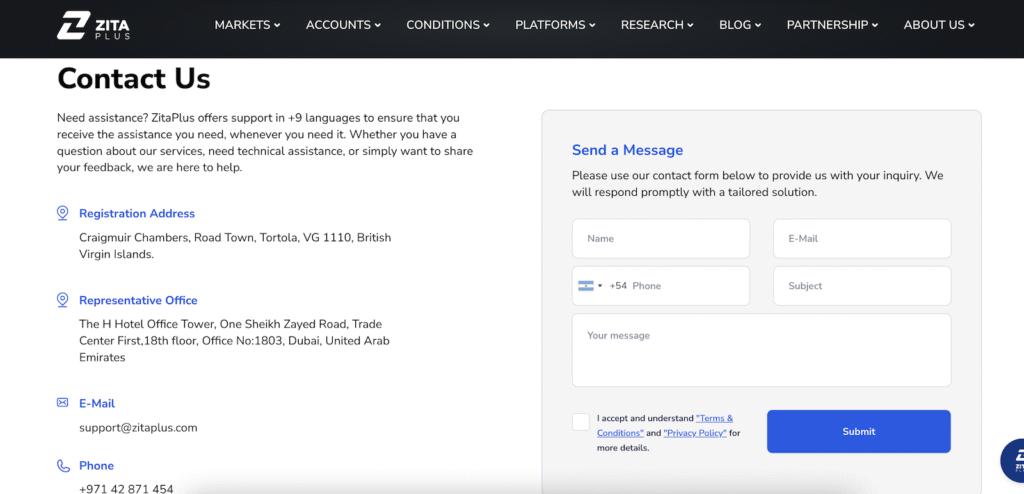Expand the PARTNERSHIP menu
This screenshot has width=1024, height=494.
(x=833, y=25)
